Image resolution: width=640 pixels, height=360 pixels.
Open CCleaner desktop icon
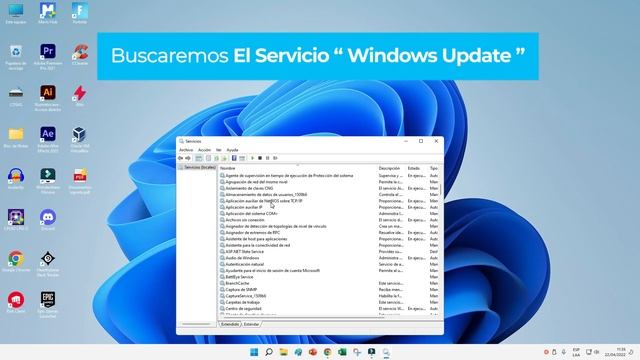click(x=80, y=55)
